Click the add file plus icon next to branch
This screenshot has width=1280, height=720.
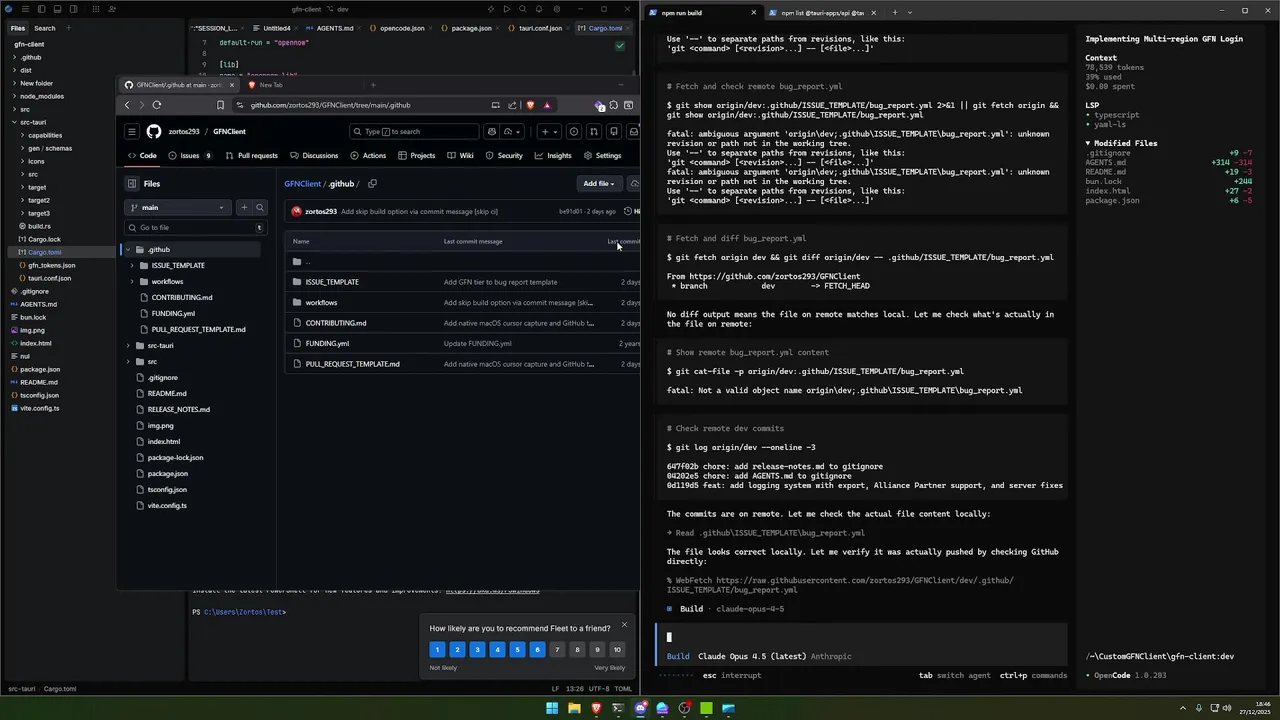[x=244, y=207]
